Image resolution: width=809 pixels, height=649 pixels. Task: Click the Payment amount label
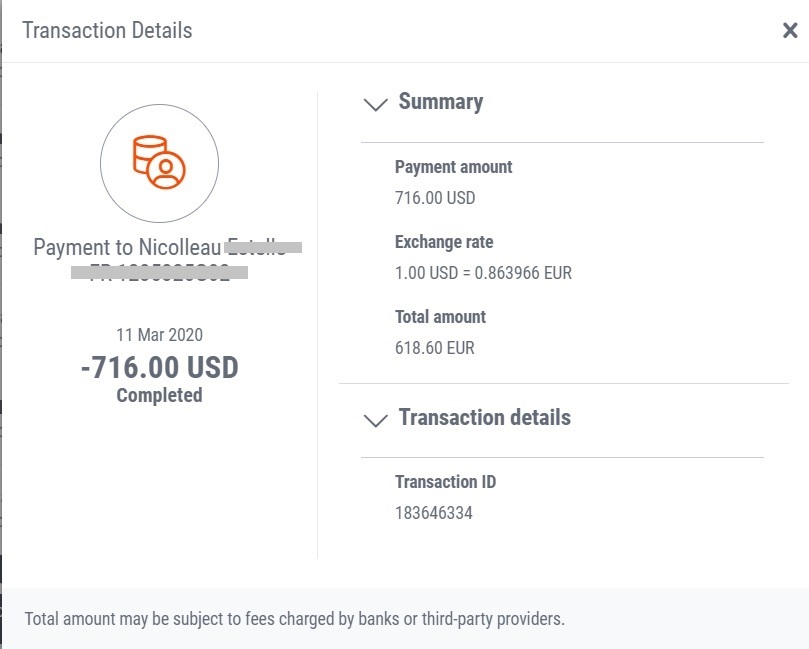pyautogui.click(x=454, y=167)
